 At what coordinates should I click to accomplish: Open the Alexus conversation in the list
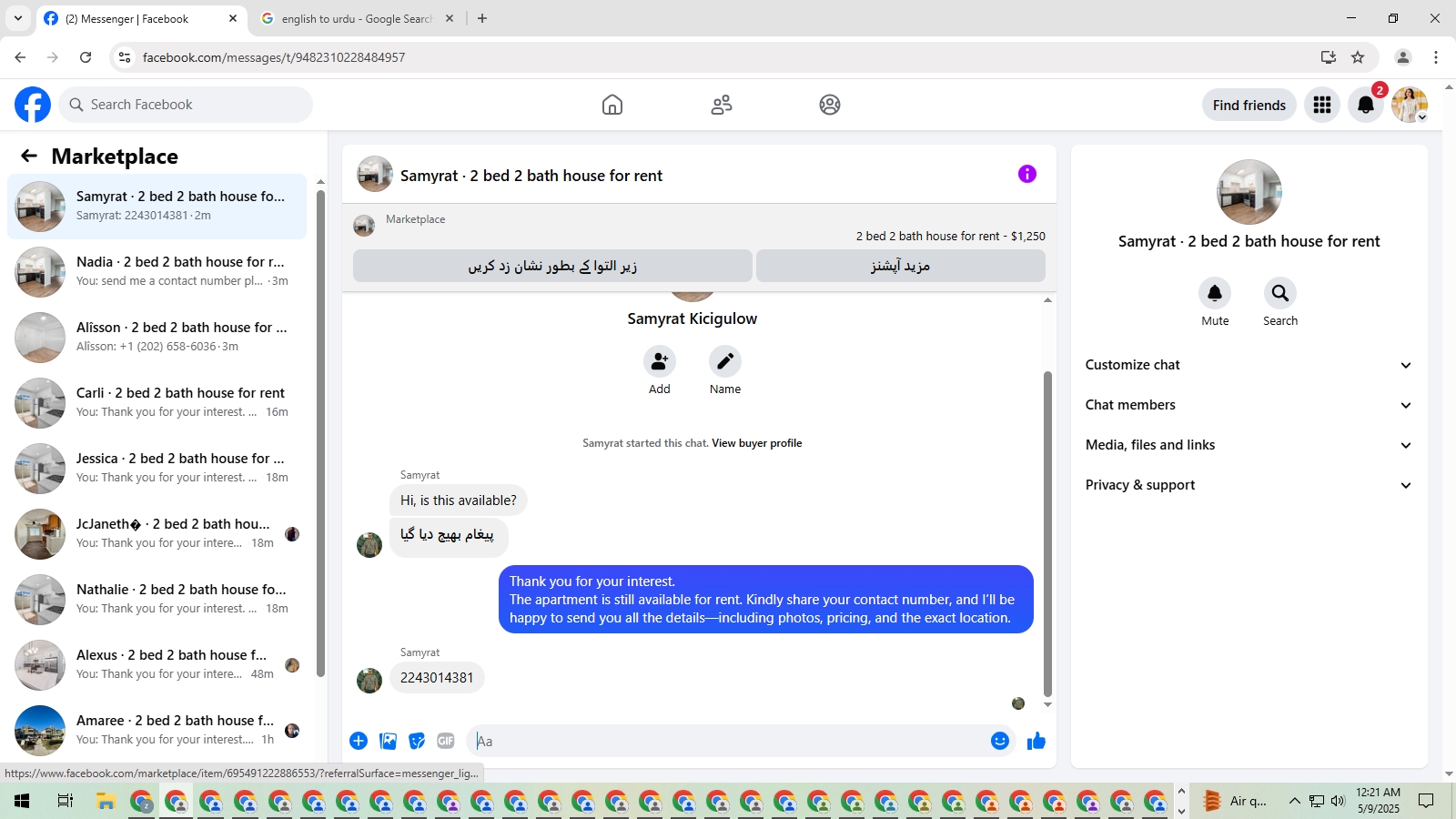point(157,665)
